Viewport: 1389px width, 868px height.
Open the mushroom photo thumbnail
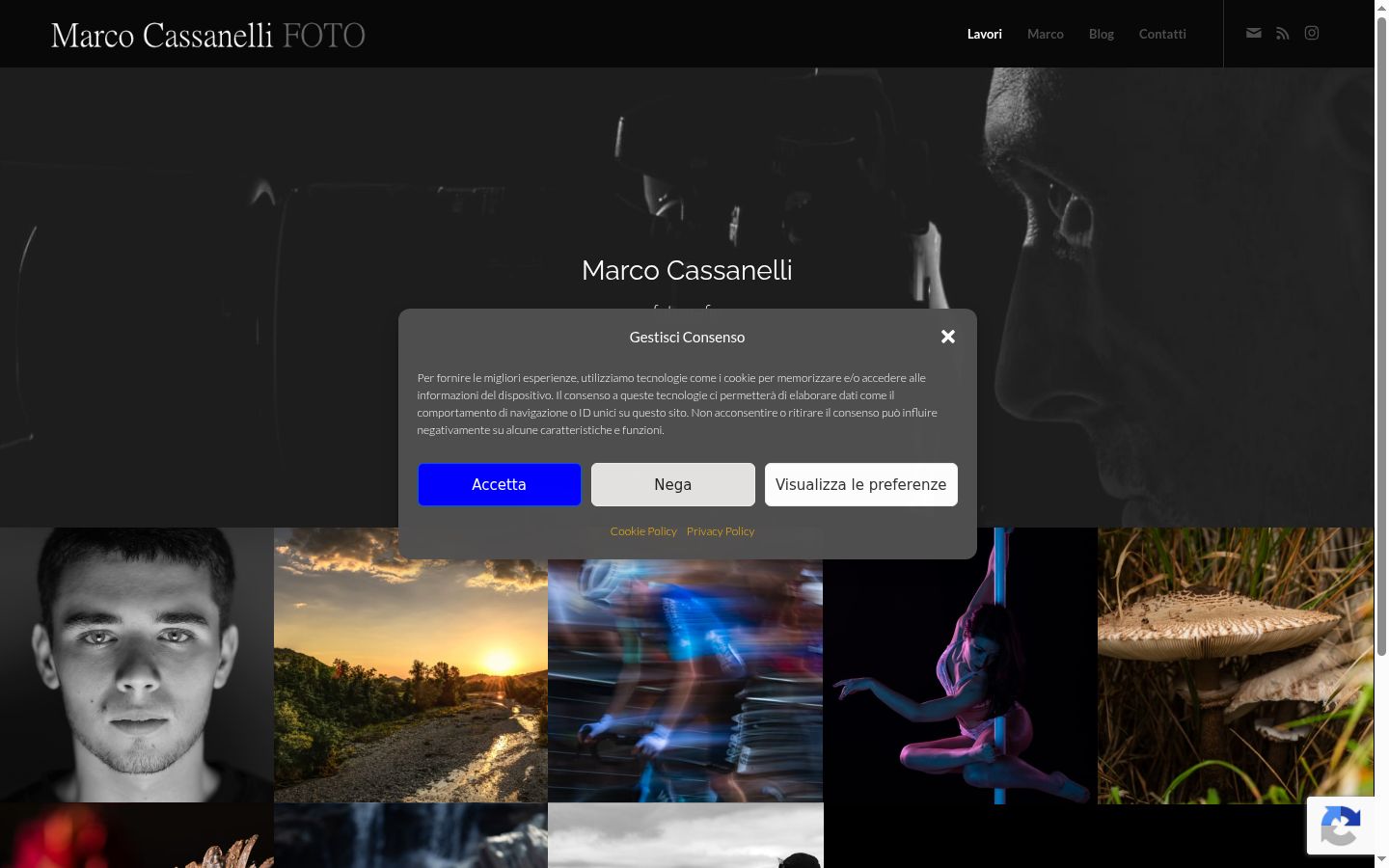tap(1236, 665)
